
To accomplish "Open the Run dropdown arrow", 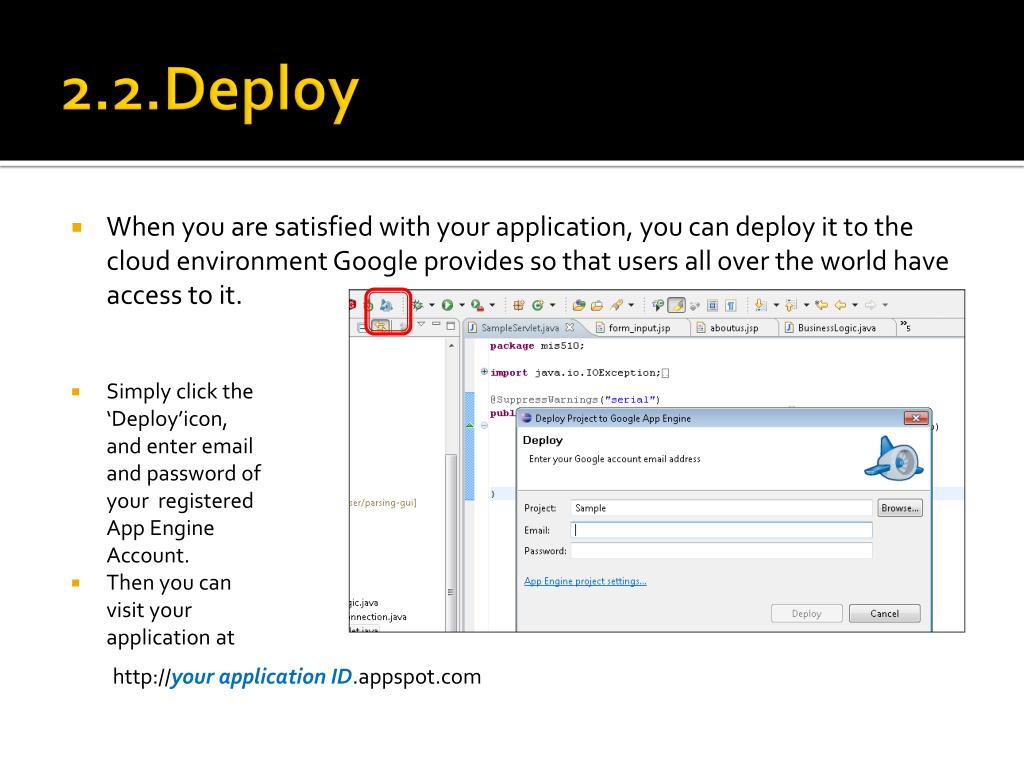I will [x=462, y=305].
